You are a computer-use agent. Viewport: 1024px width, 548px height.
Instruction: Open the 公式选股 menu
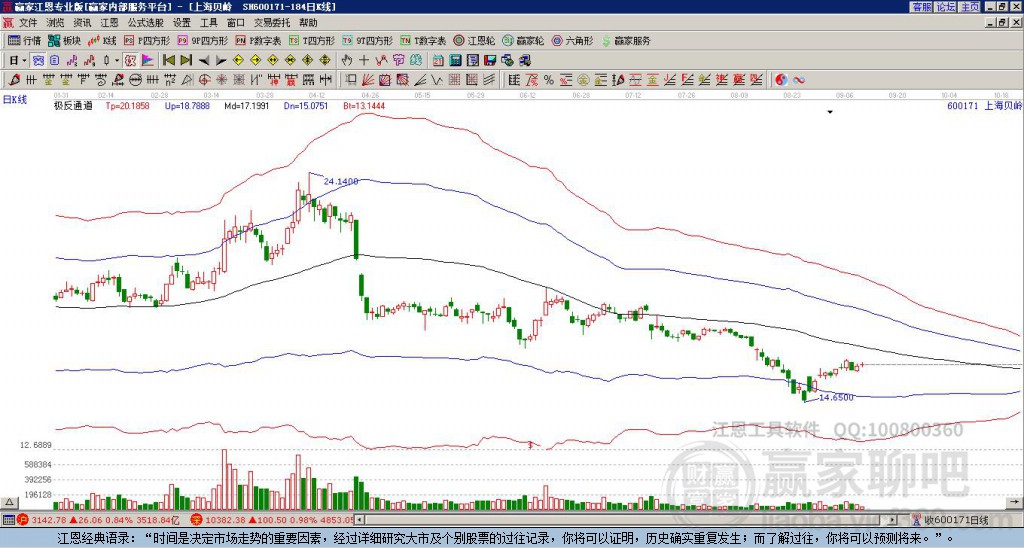point(146,23)
